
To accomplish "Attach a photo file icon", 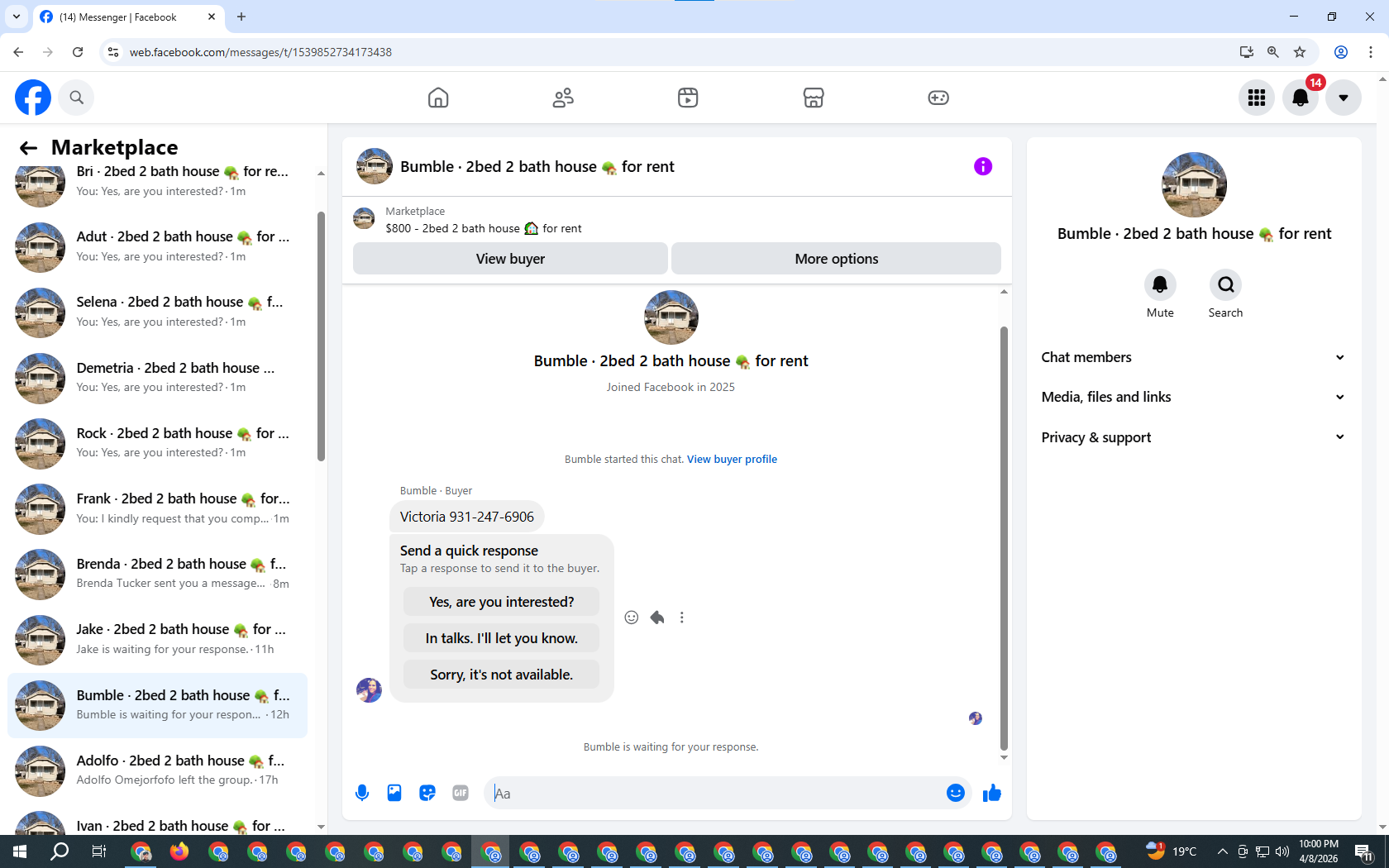I will (394, 793).
